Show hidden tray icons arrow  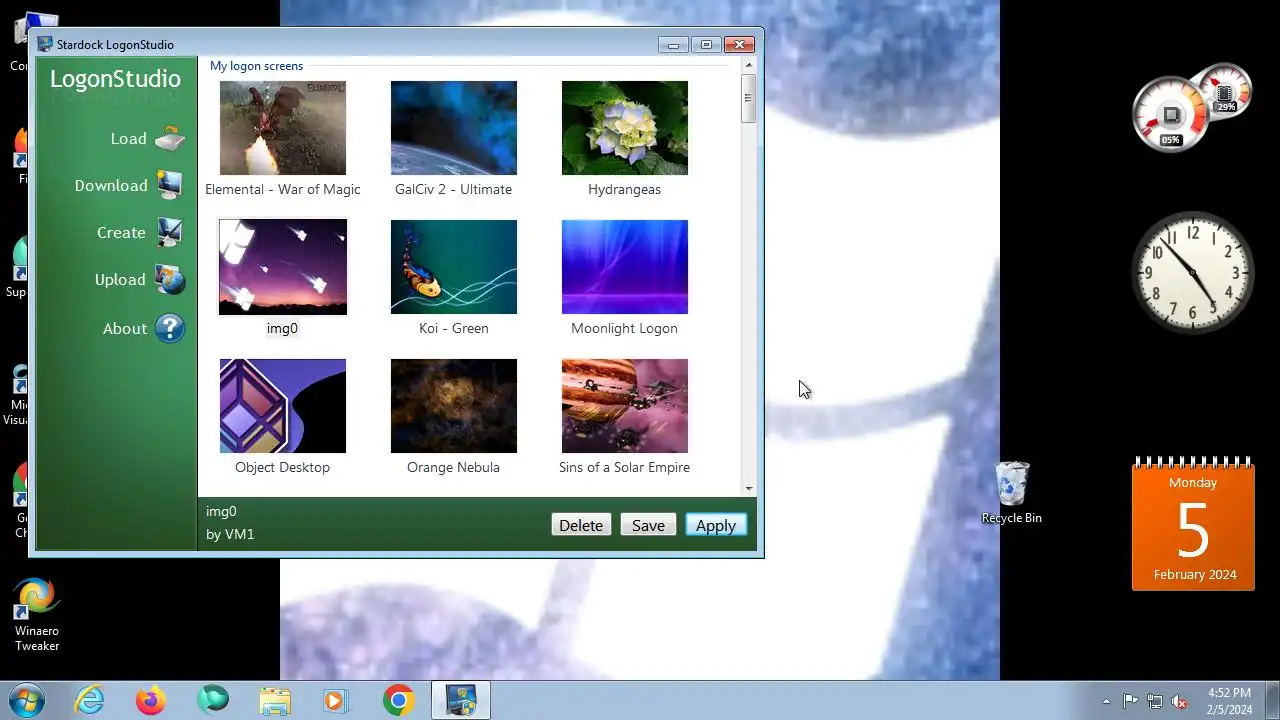[1106, 701]
